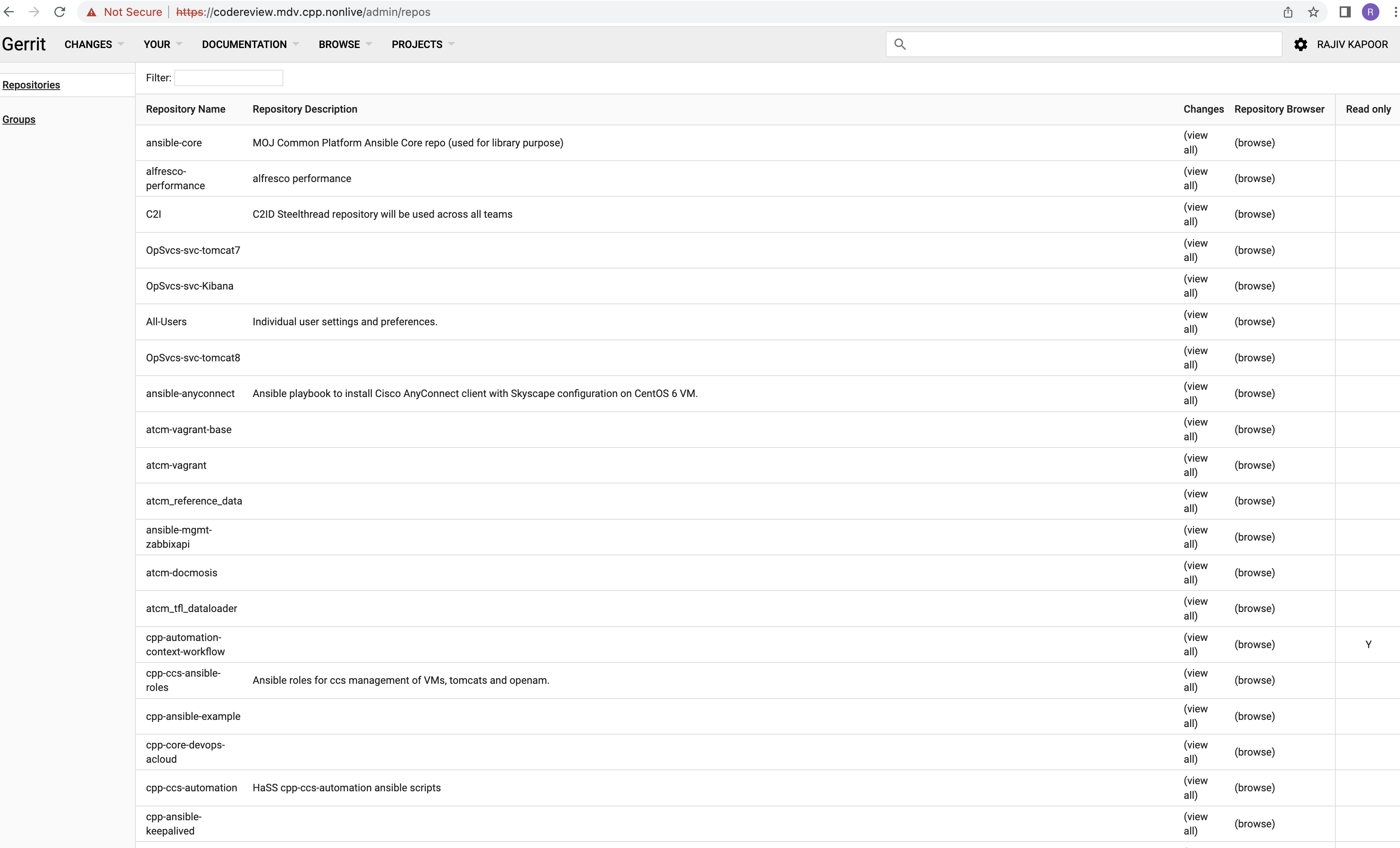This screenshot has width=1400, height=848.
Task: View all changes for OpSvcs-svc-Kibana
Action: coord(1196,286)
